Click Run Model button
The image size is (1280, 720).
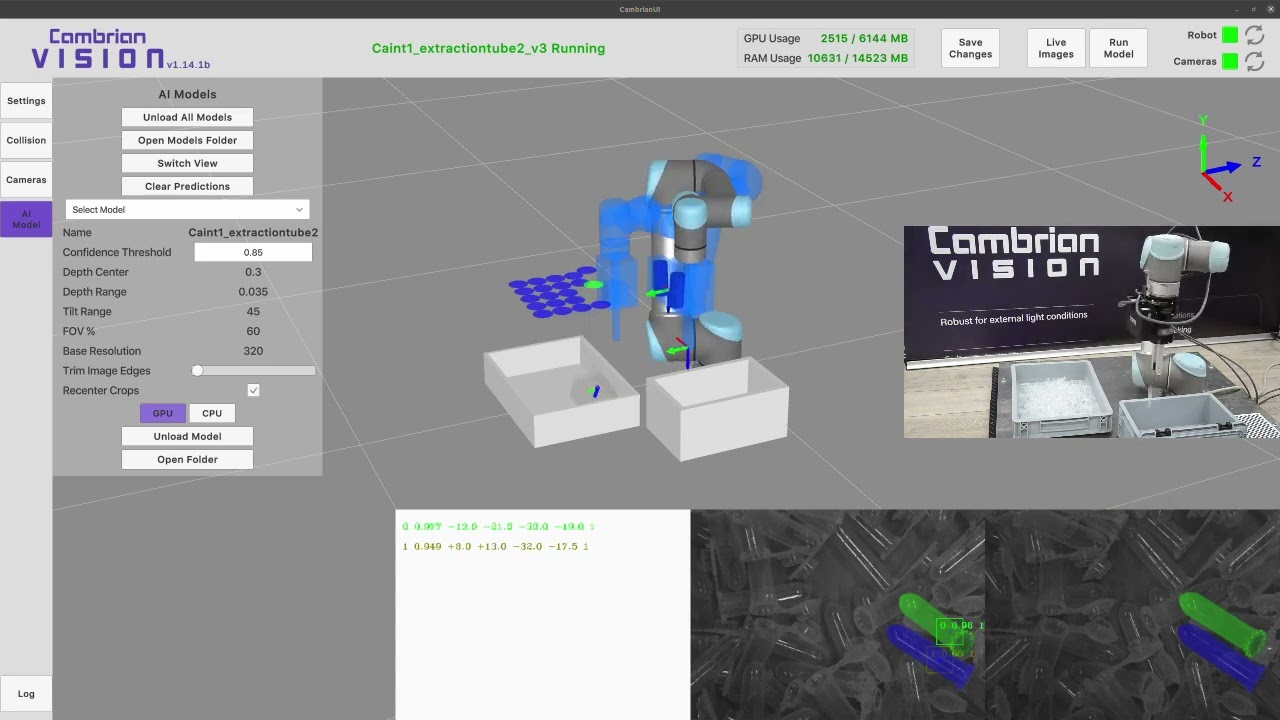pyautogui.click(x=1118, y=48)
